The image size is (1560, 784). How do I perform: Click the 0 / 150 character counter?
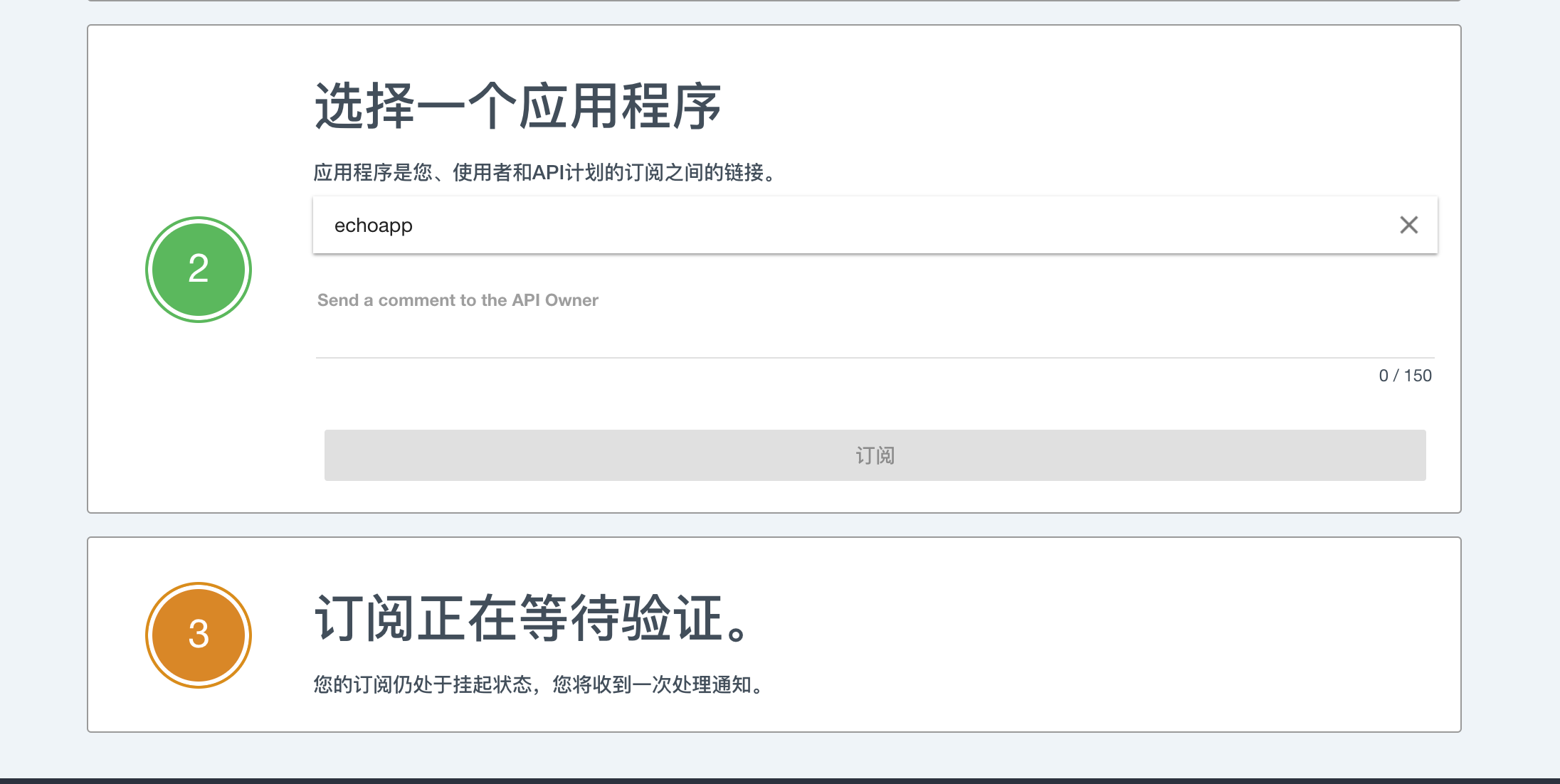click(x=1405, y=376)
